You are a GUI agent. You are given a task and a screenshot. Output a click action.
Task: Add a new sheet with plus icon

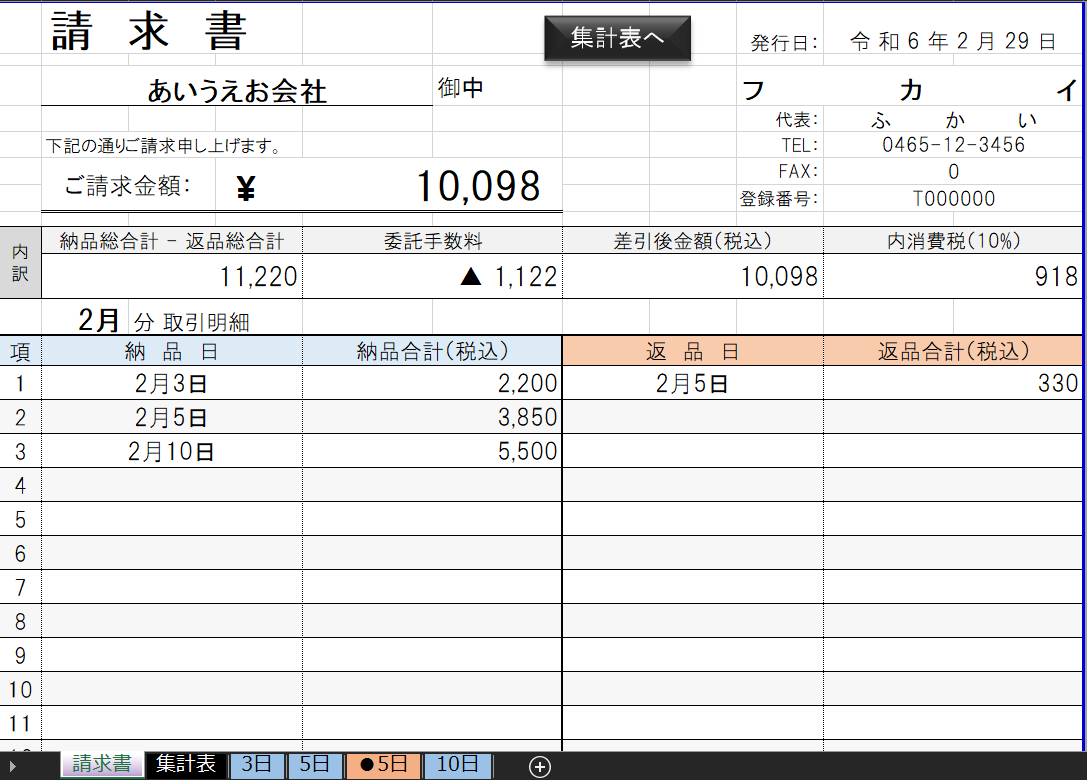click(540, 767)
